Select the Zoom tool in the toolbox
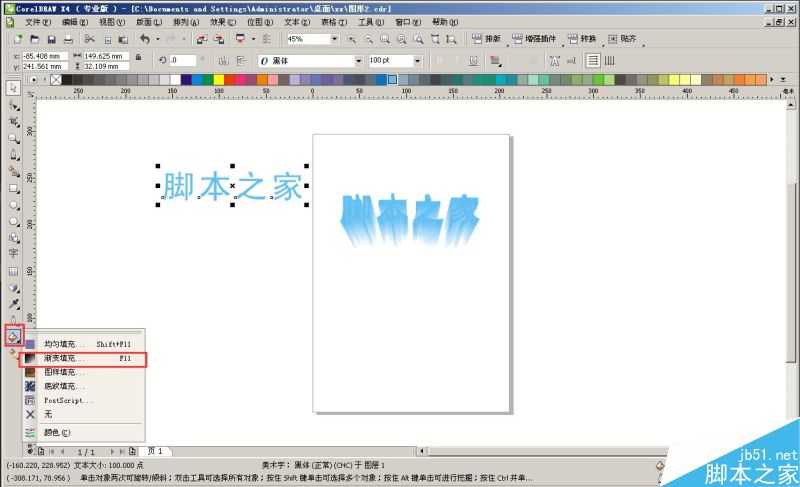The image size is (800, 487). [x=14, y=138]
